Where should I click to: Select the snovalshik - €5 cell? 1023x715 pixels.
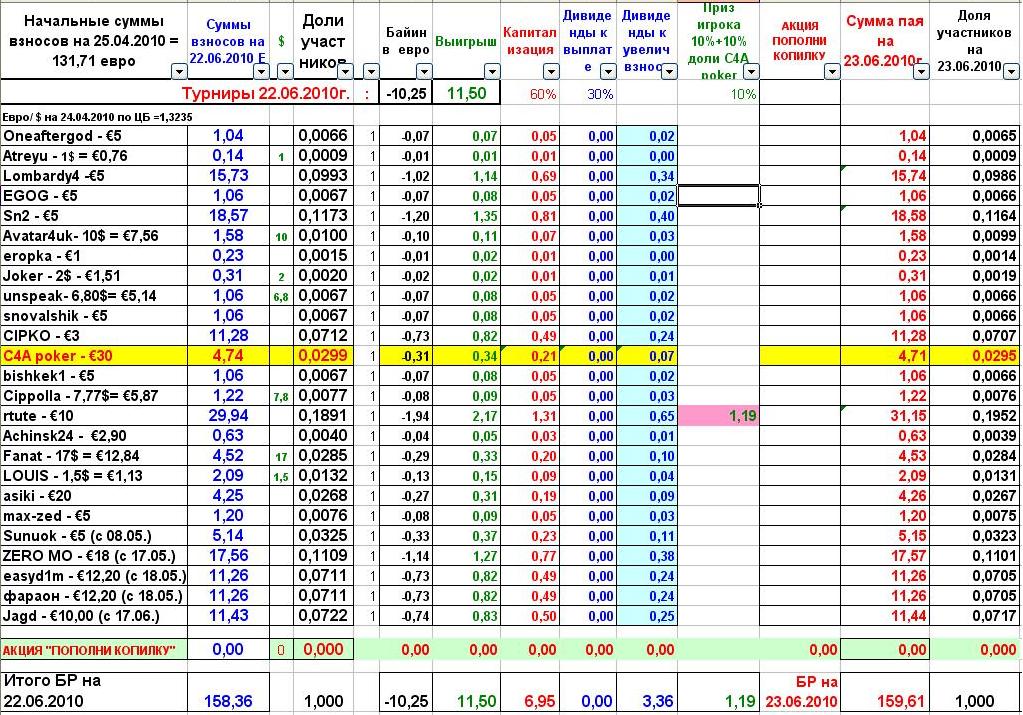click(x=94, y=316)
